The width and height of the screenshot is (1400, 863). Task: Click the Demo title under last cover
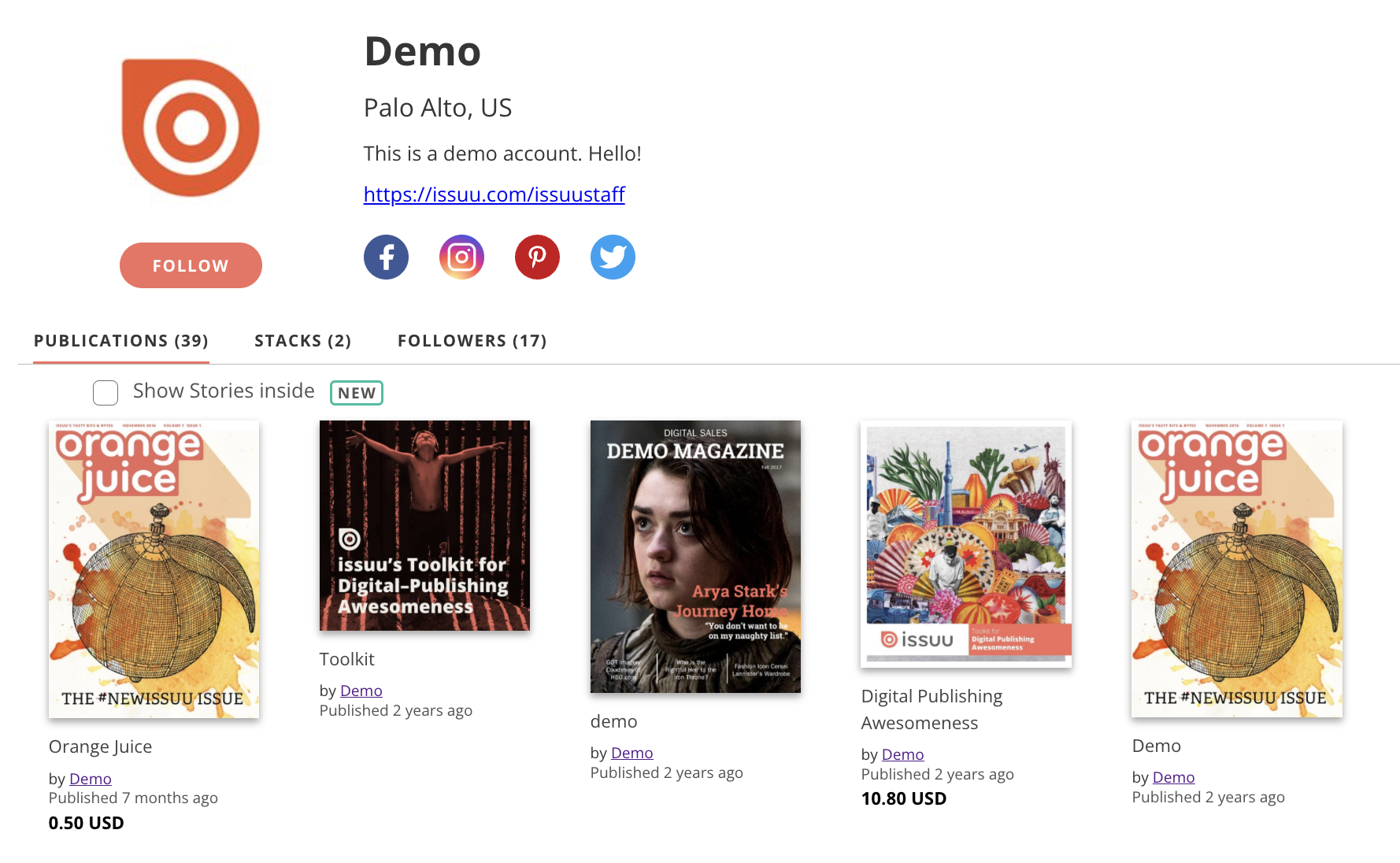pyautogui.click(x=1156, y=746)
